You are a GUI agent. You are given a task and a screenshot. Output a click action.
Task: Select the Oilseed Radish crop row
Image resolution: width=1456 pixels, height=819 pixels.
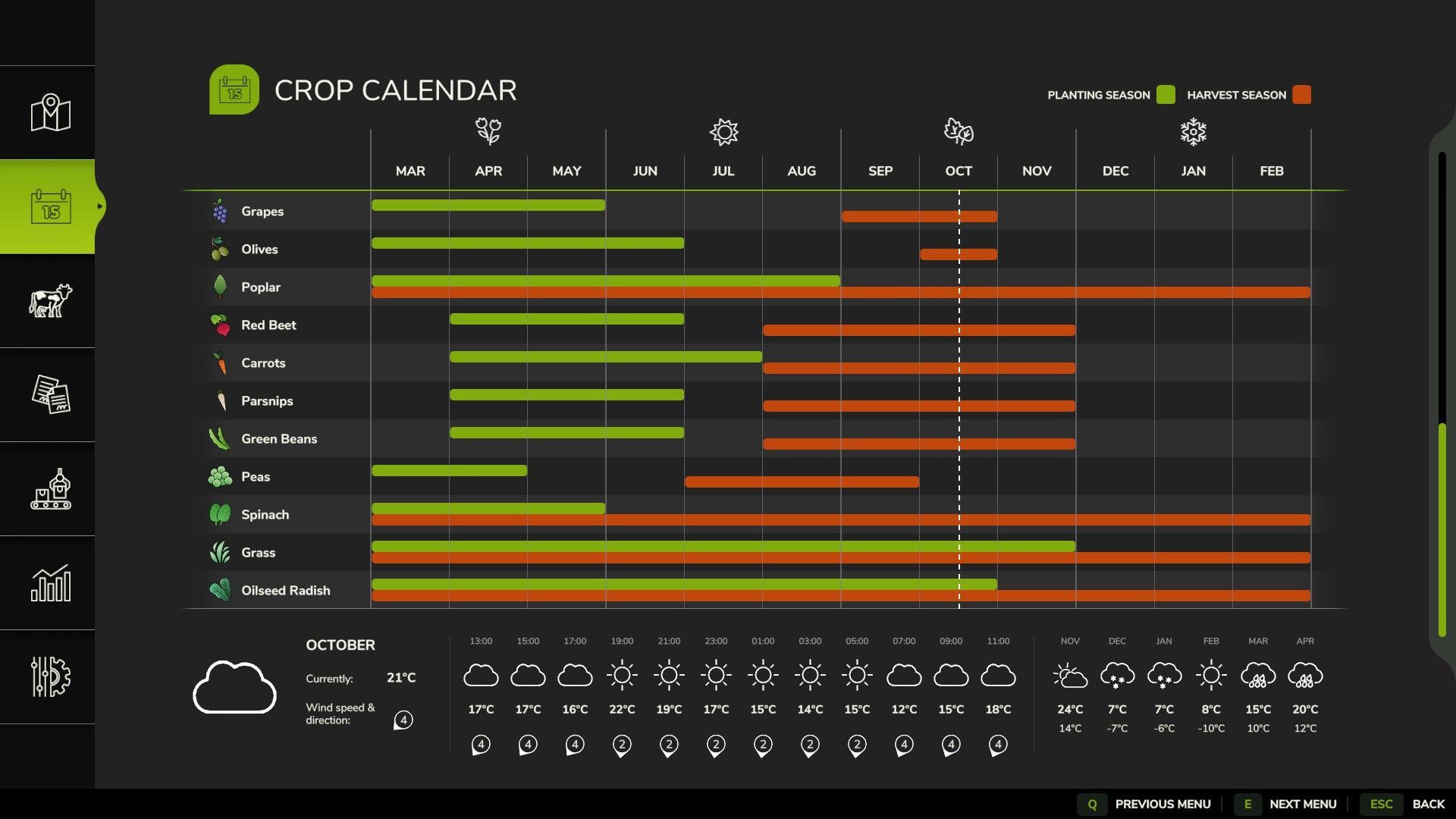click(286, 591)
